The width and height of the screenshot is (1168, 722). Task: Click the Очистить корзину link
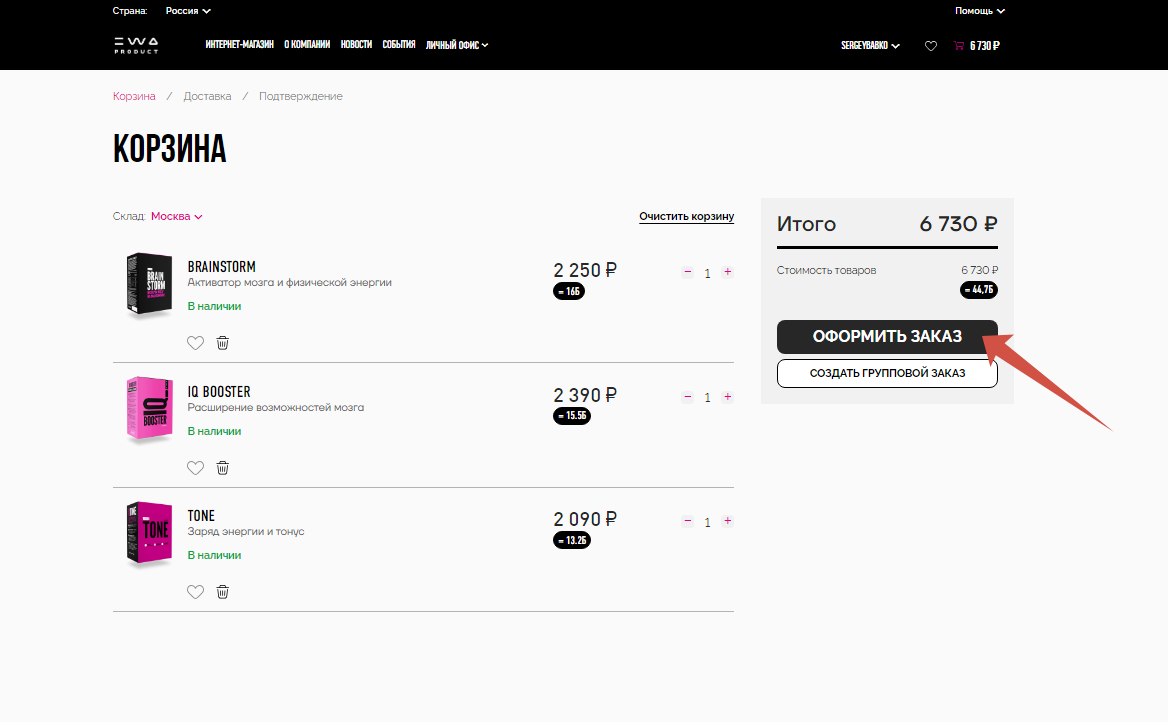[x=686, y=216]
